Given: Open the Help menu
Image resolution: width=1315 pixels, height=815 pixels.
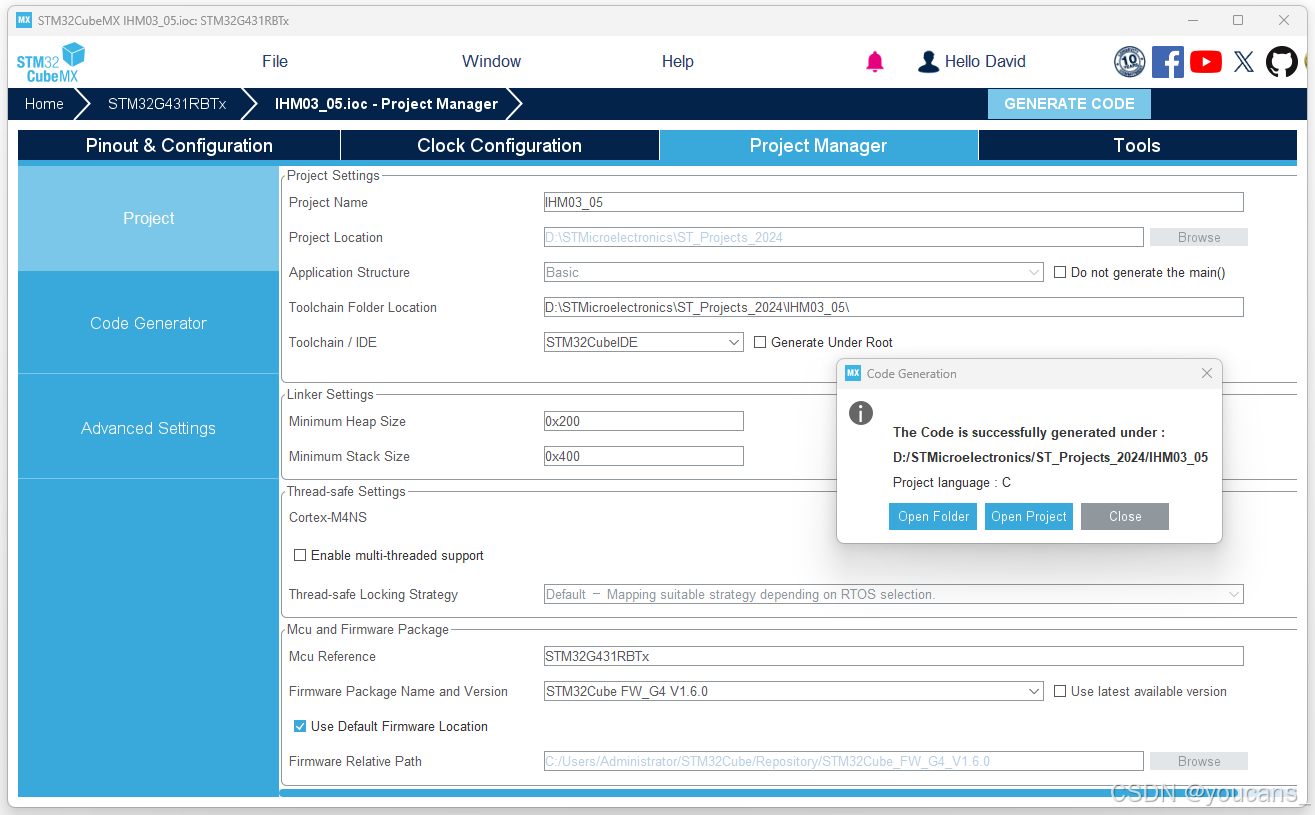Looking at the screenshot, I should (678, 62).
